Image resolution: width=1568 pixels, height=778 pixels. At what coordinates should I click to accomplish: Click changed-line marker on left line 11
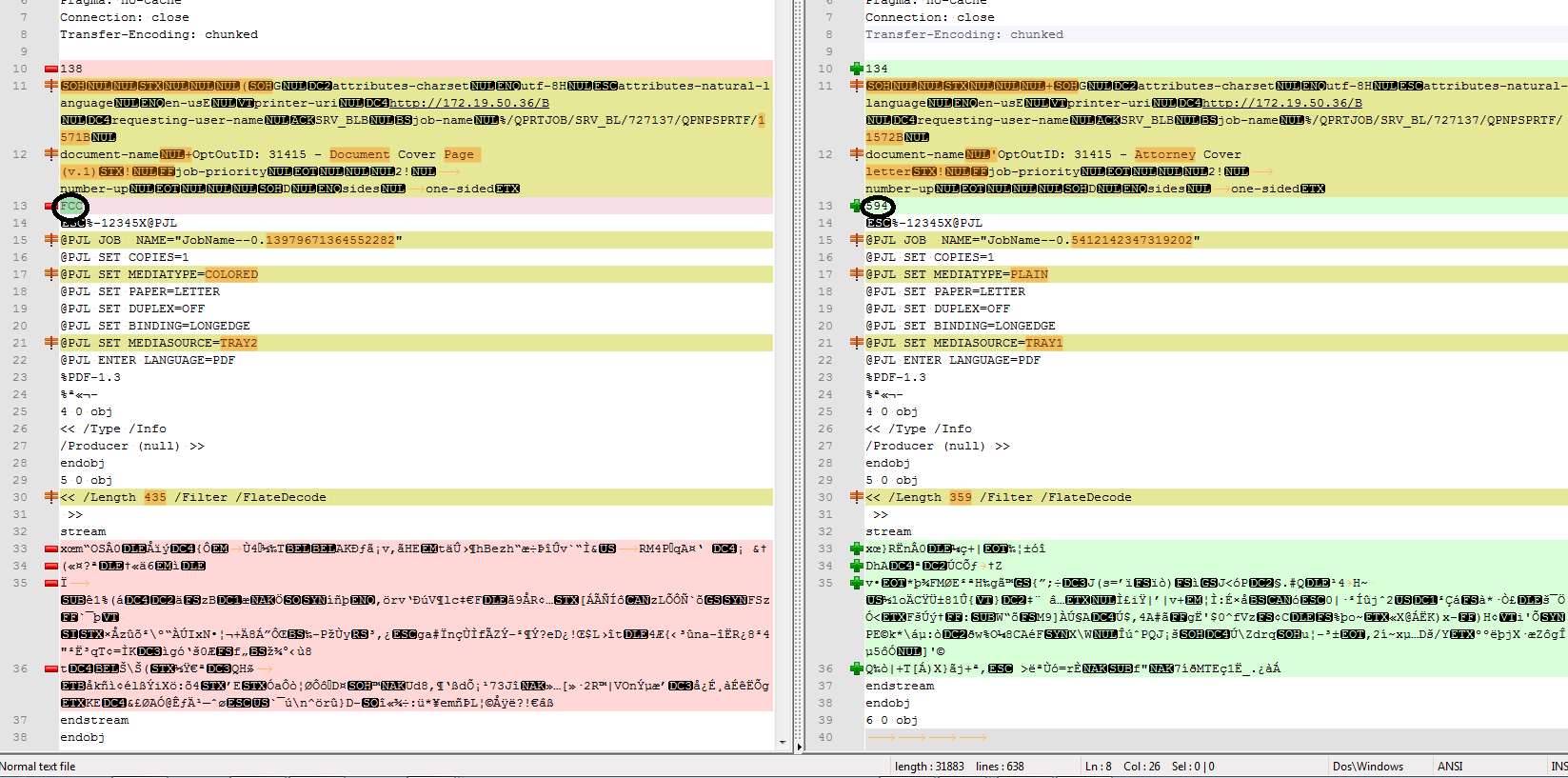50,86
